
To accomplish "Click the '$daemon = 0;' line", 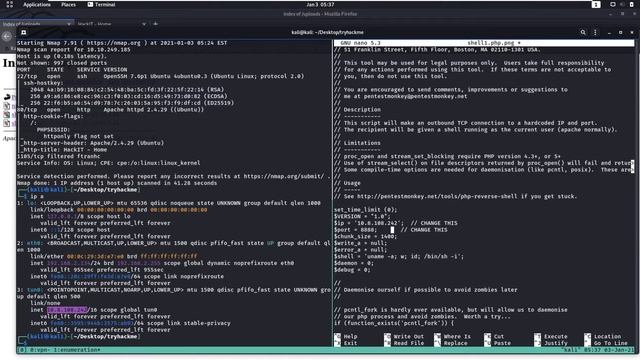I will pos(354,263).
